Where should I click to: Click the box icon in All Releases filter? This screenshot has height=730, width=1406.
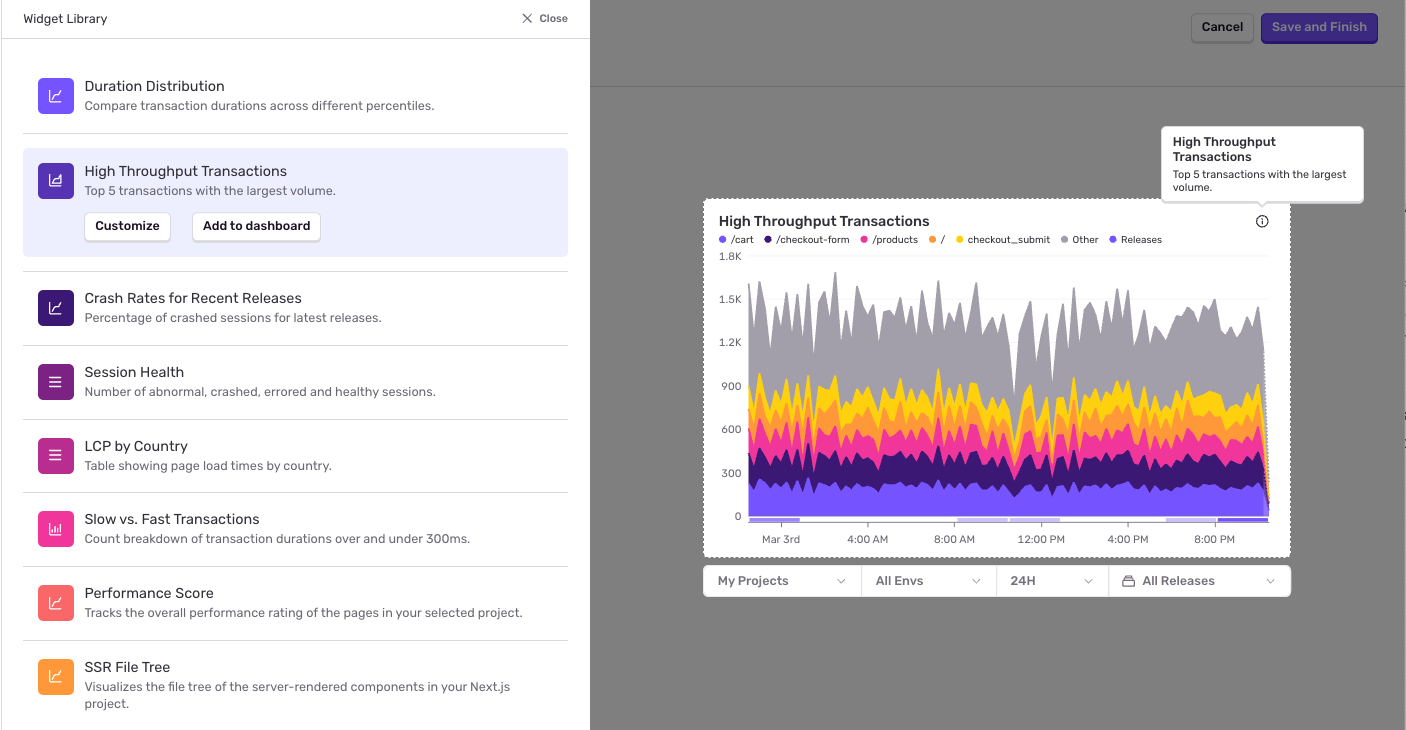click(1129, 581)
